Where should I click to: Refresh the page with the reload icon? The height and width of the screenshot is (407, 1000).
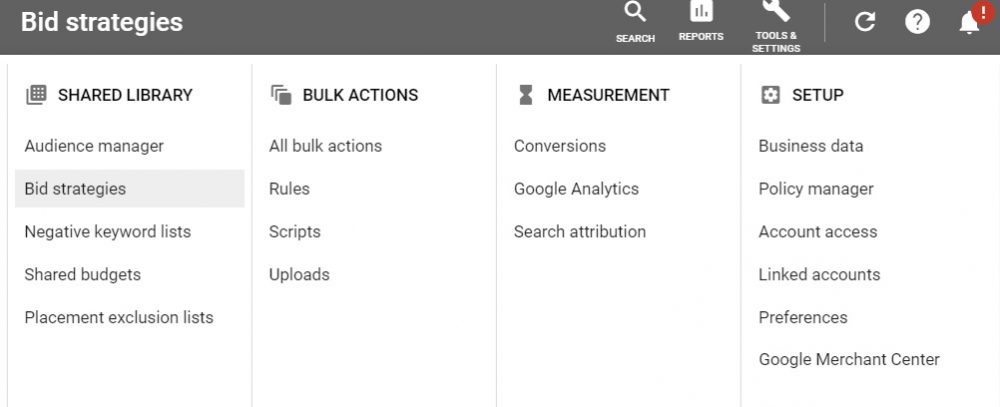pyautogui.click(x=865, y=22)
